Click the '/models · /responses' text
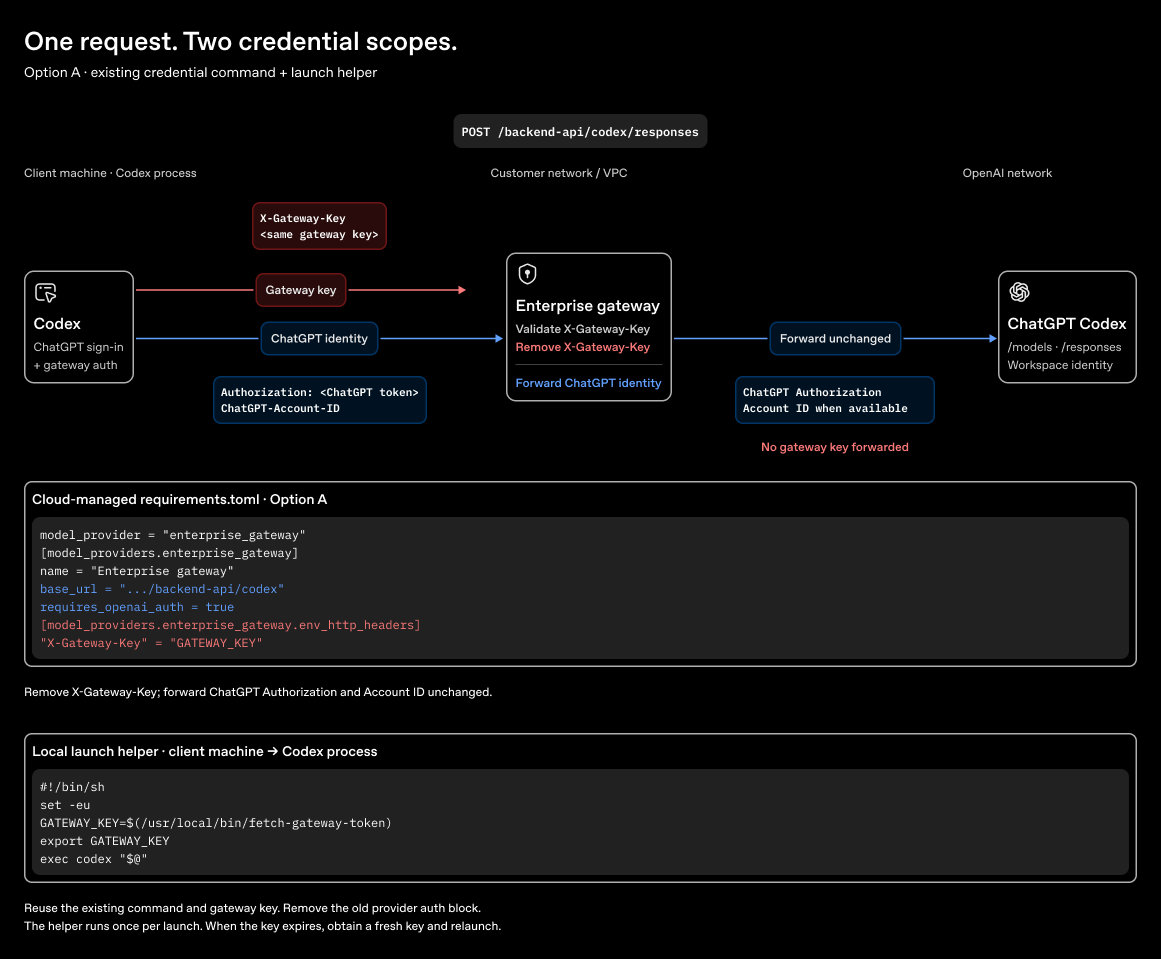This screenshot has height=959, width=1161. (x=1064, y=347)
